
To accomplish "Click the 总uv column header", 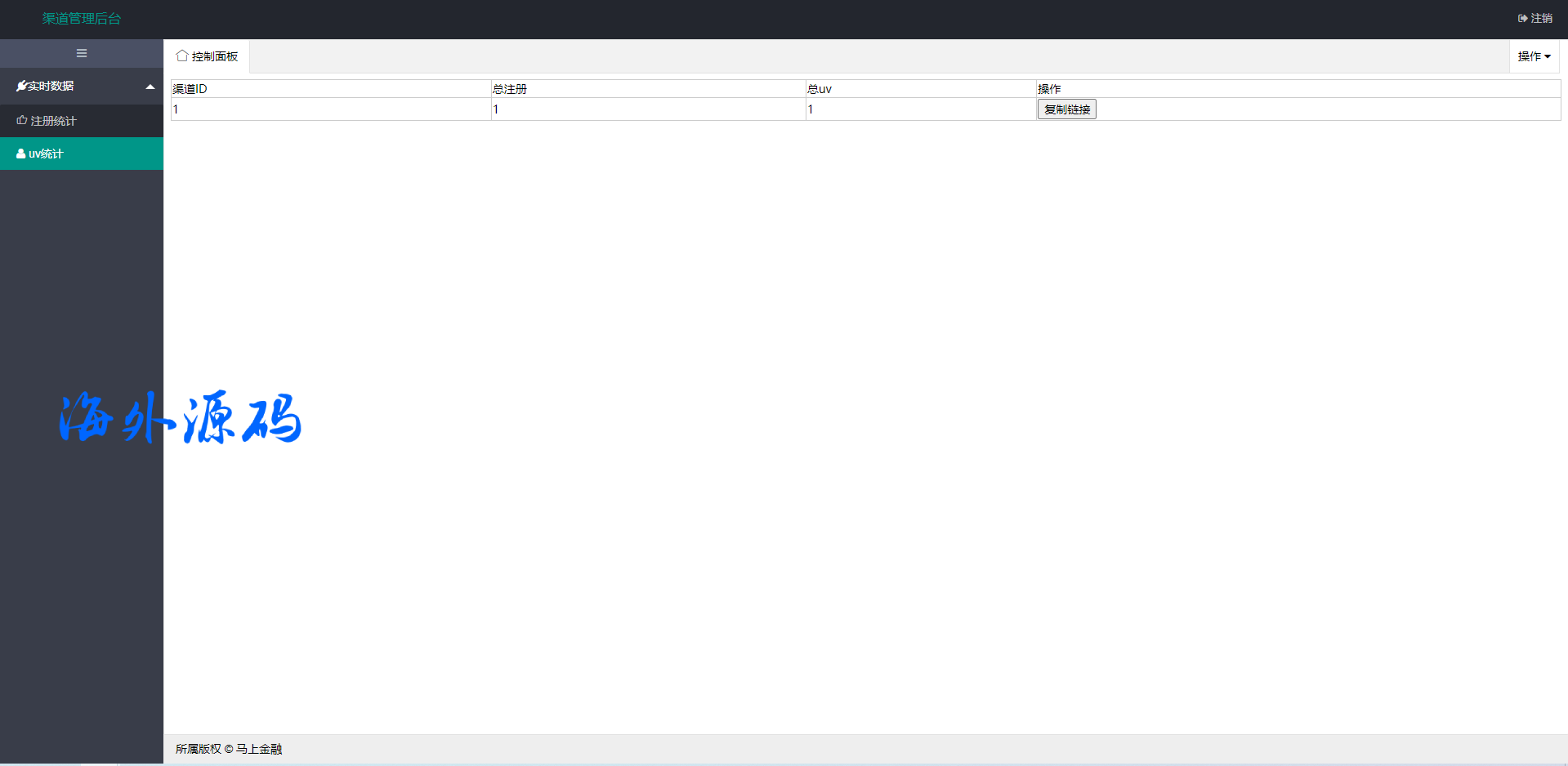I will (820, 89).
